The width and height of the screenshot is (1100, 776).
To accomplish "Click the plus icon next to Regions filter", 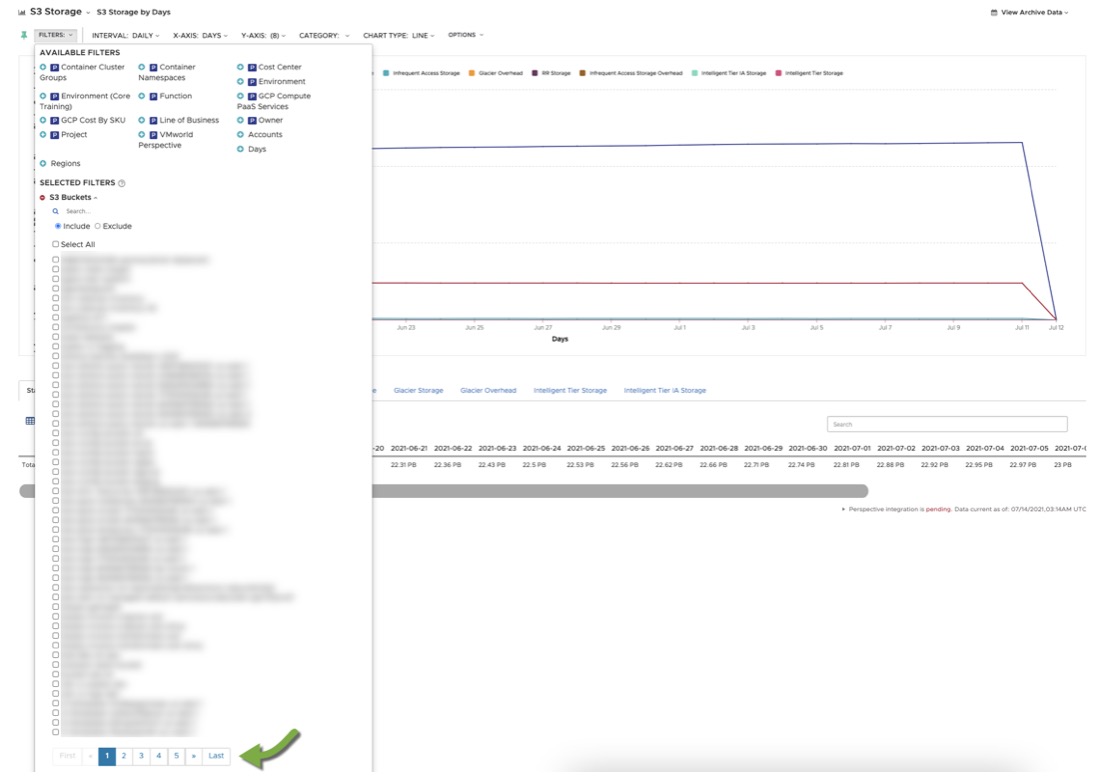I will coord(41,163).
